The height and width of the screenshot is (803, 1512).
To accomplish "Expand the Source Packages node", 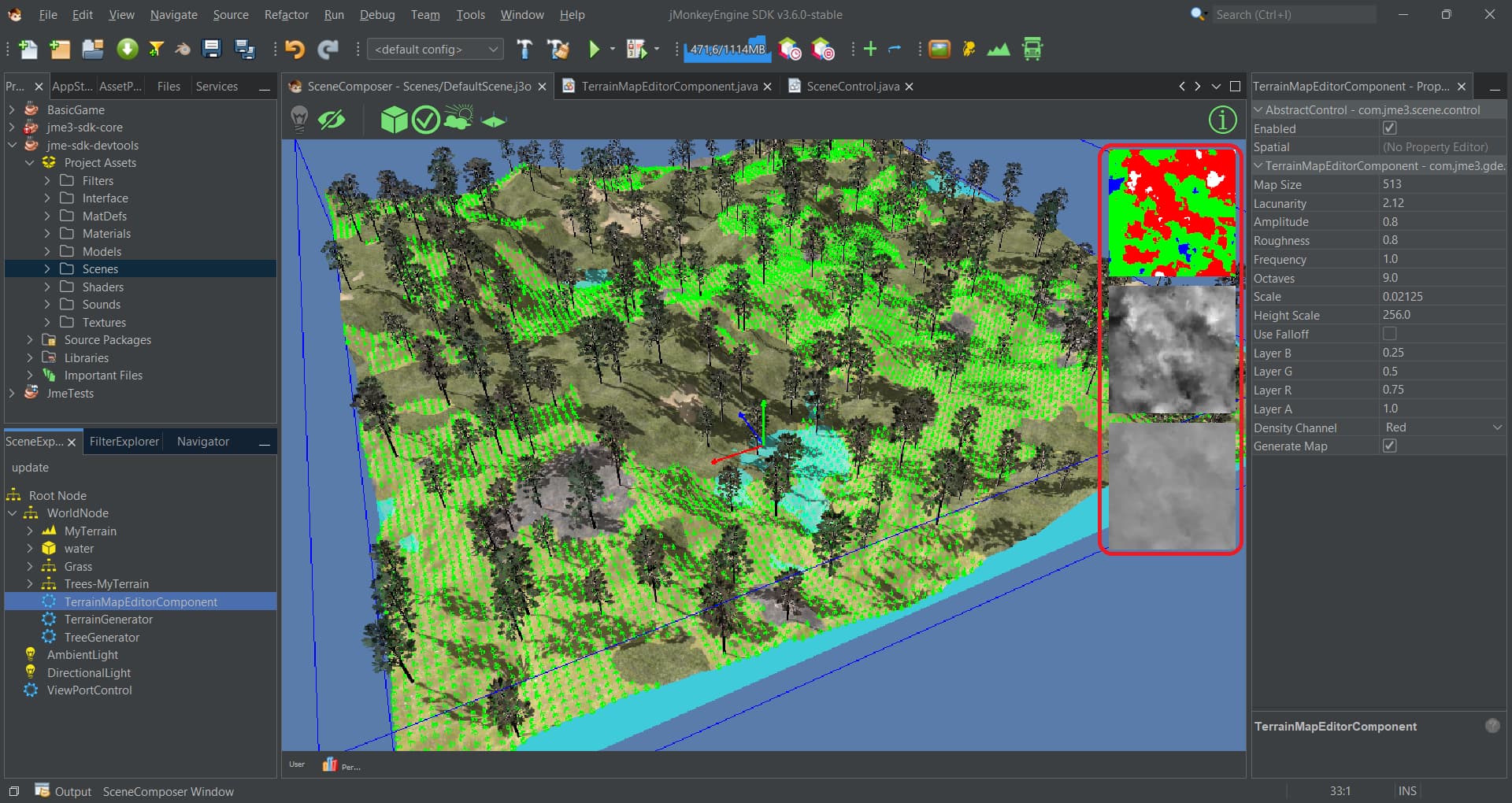I will click(x=29, y=340).
